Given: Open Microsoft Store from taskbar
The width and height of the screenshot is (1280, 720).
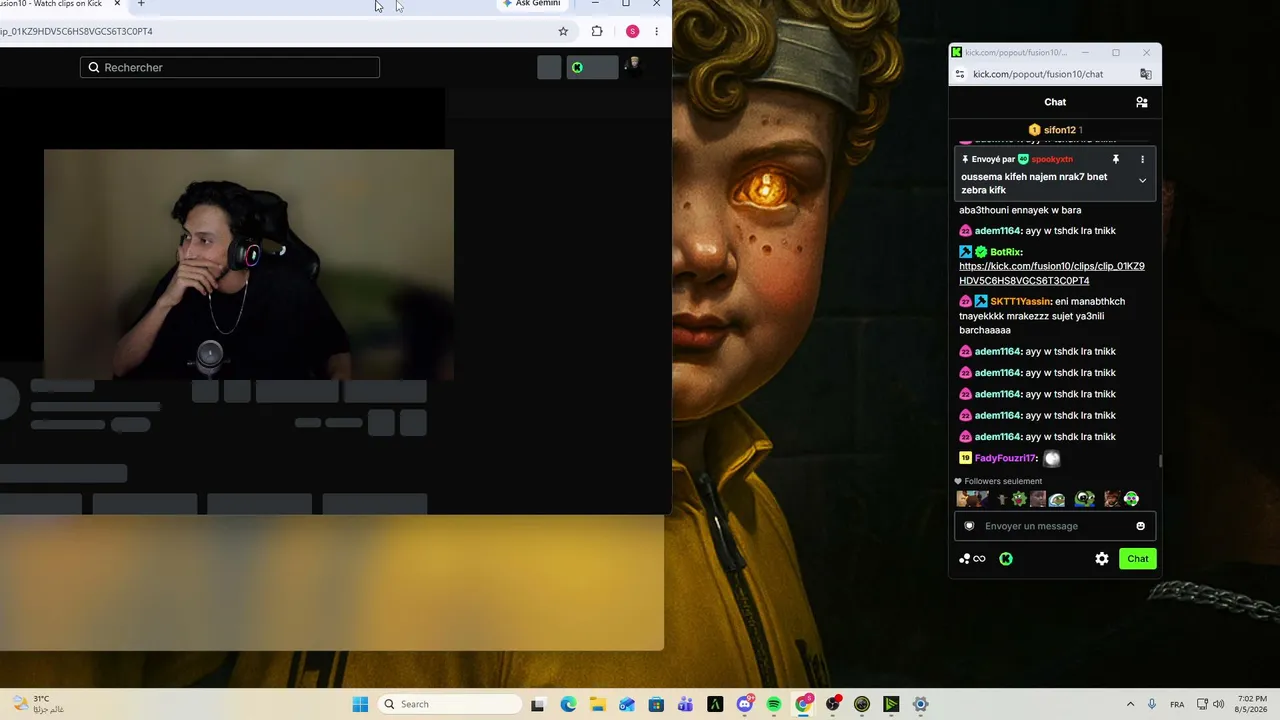Looking at the screenshot, I should coord(656,704).
